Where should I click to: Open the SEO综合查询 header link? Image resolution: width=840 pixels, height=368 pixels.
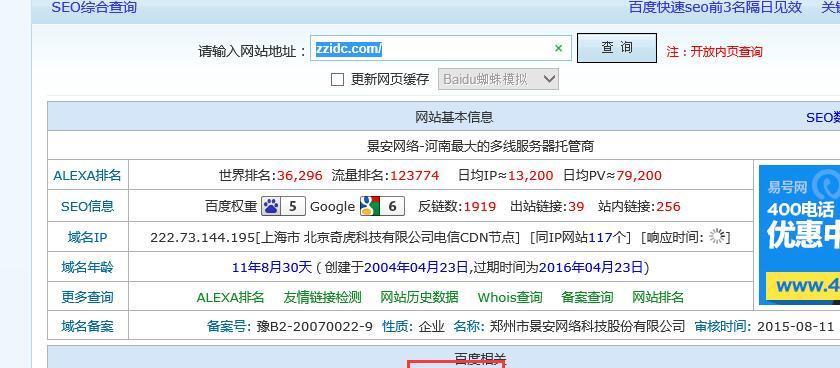[x=94, y=7]
